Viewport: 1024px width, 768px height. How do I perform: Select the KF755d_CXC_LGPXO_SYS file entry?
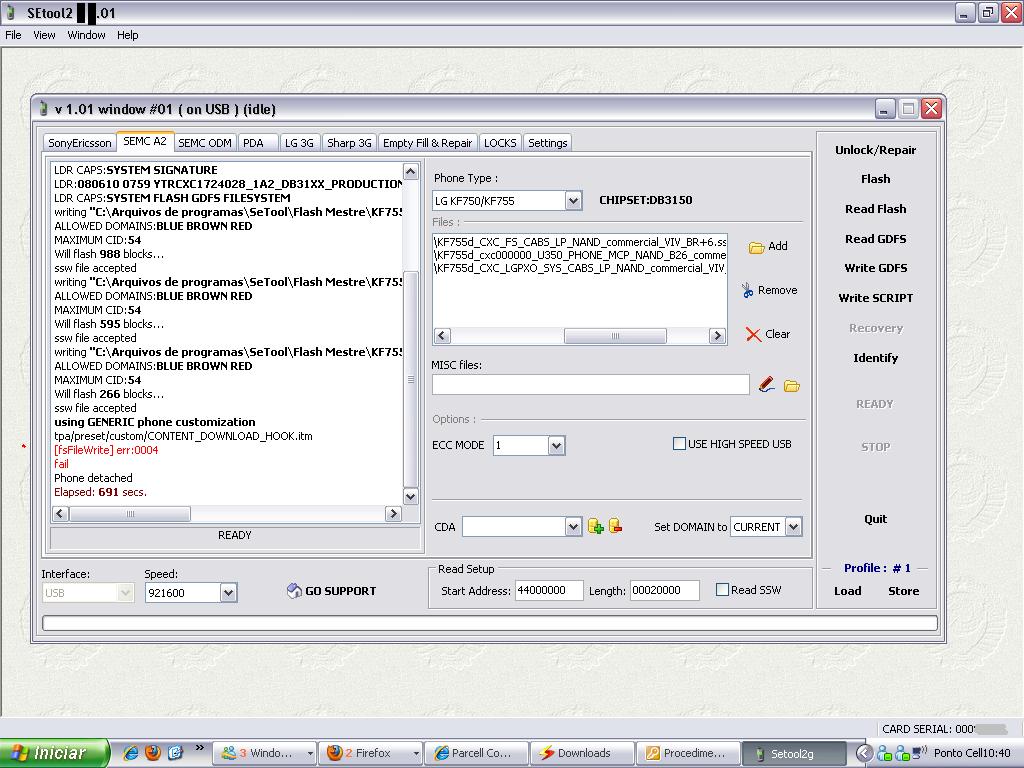click(x=580, y=268)
